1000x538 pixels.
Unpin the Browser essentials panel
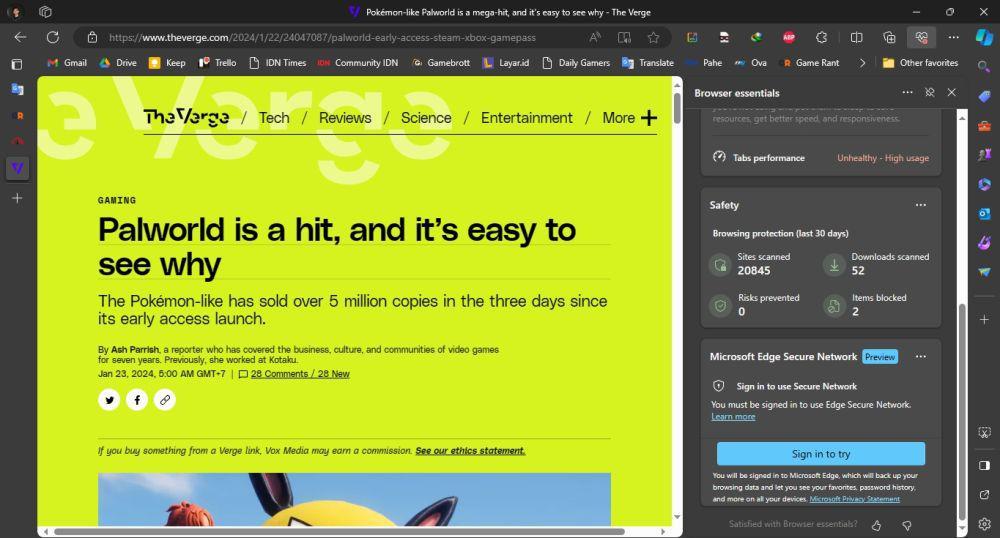(929, 92)
